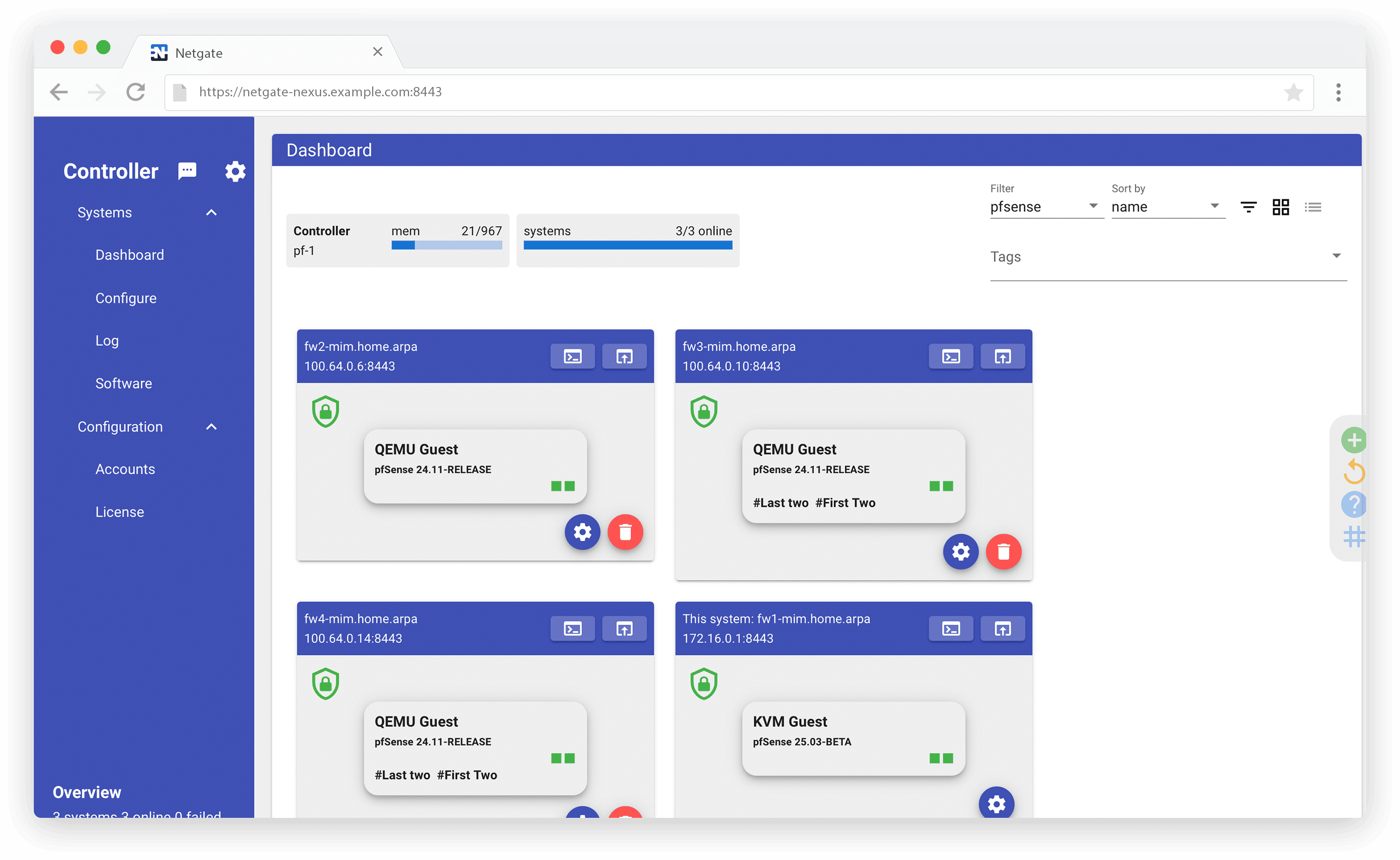
Task: Open Controller settings via the gear icon
Action: pos(235,171)
